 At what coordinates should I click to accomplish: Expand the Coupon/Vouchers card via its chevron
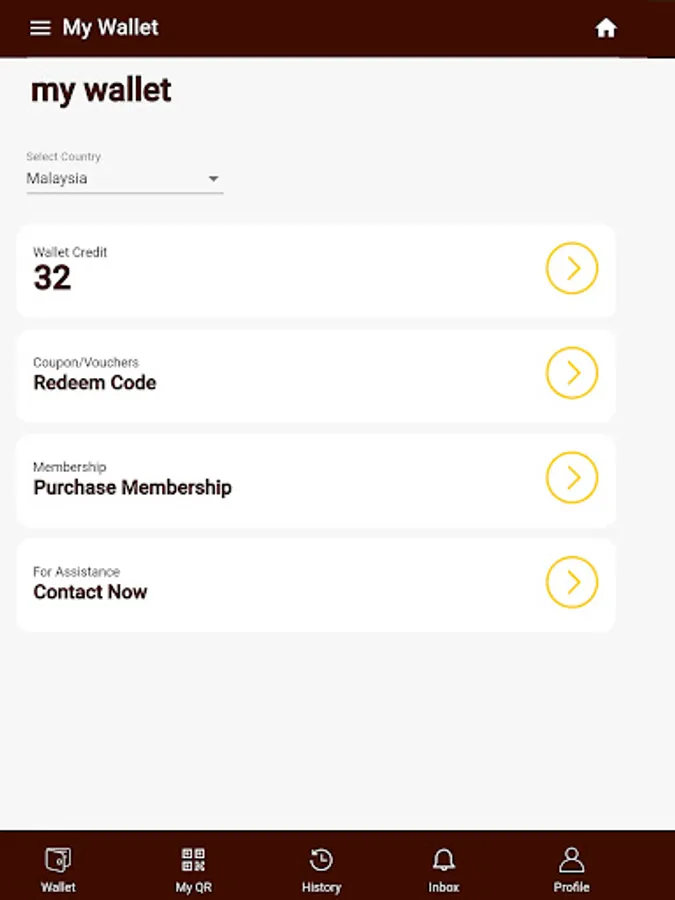(x=571, y=373)
